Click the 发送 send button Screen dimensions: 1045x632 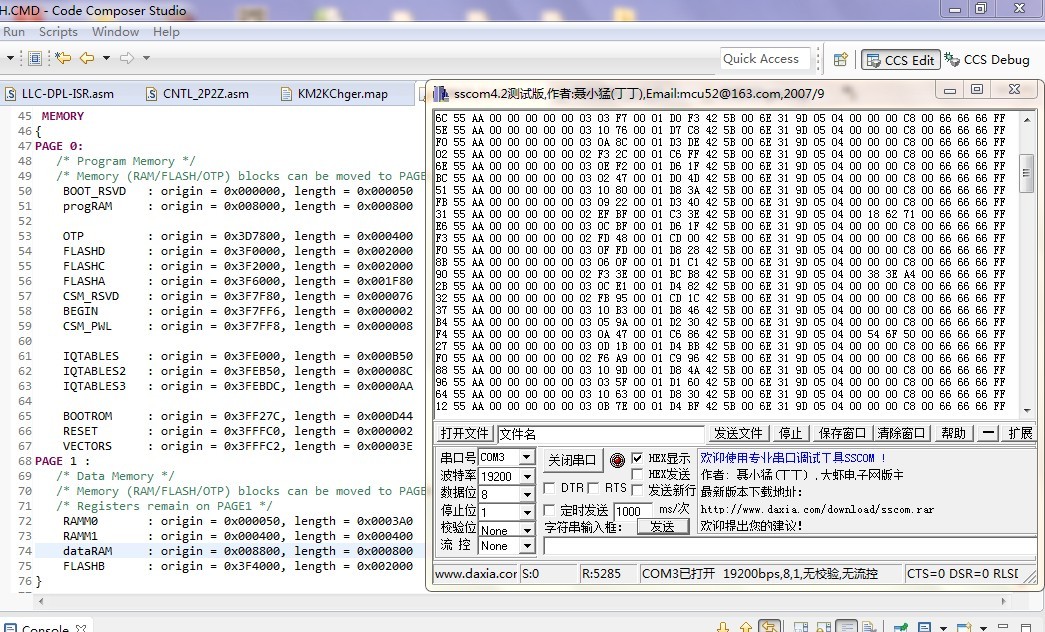coord(662,527)
